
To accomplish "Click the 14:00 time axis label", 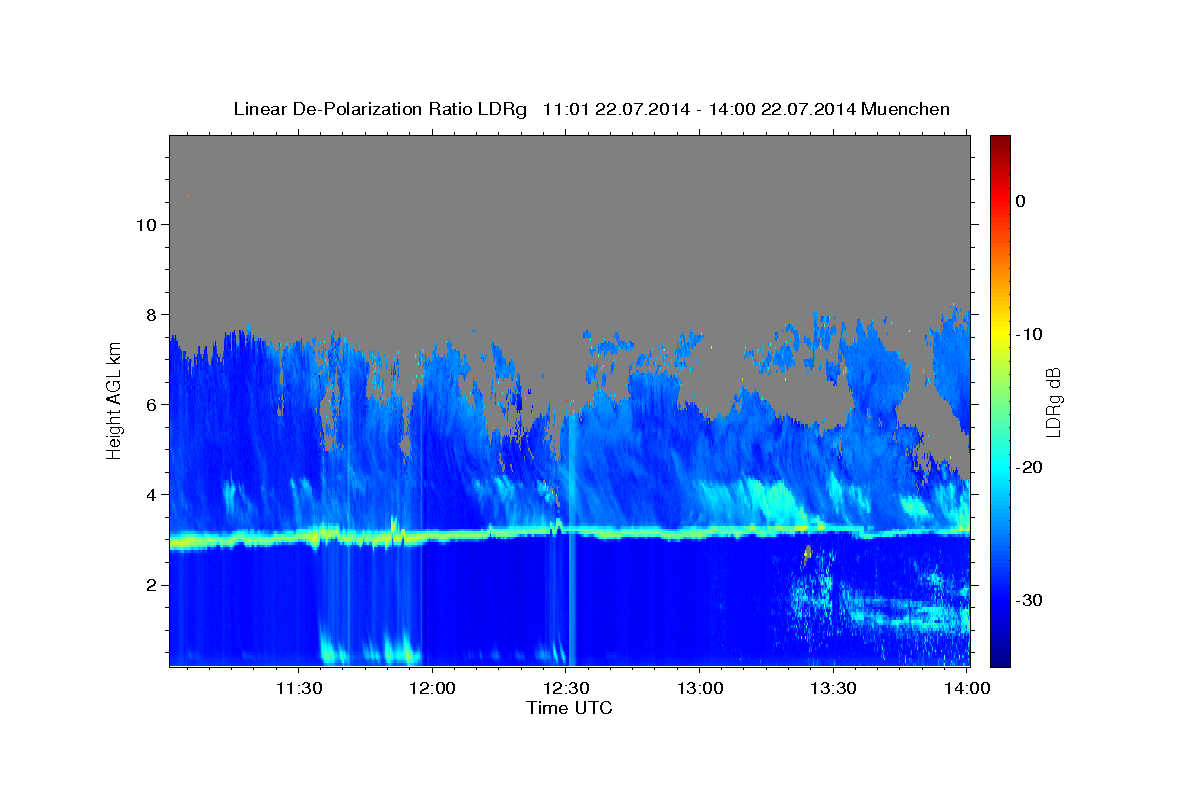I will [x=967, y=688].
